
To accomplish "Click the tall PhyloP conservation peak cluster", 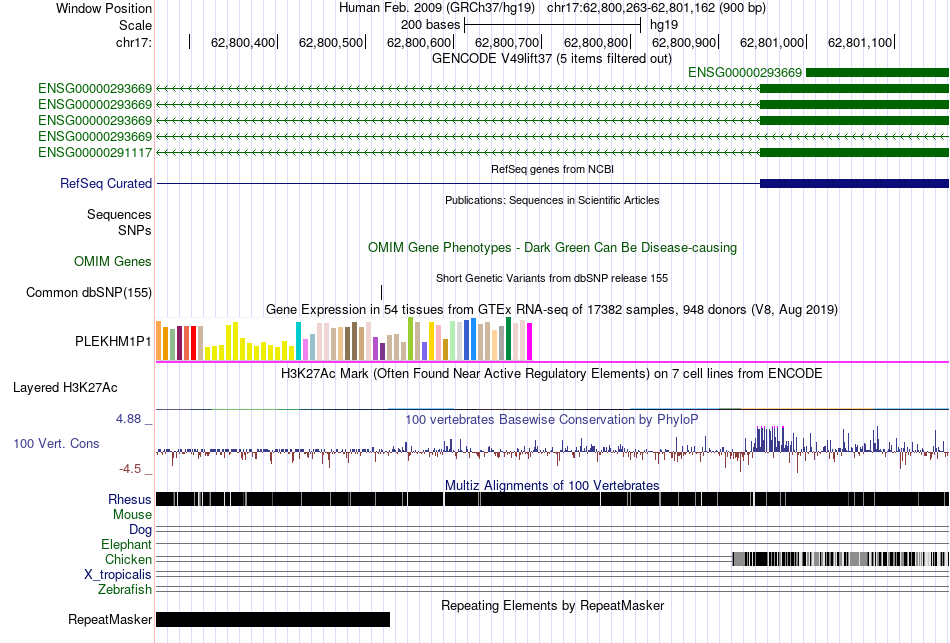I will [770, 439].
